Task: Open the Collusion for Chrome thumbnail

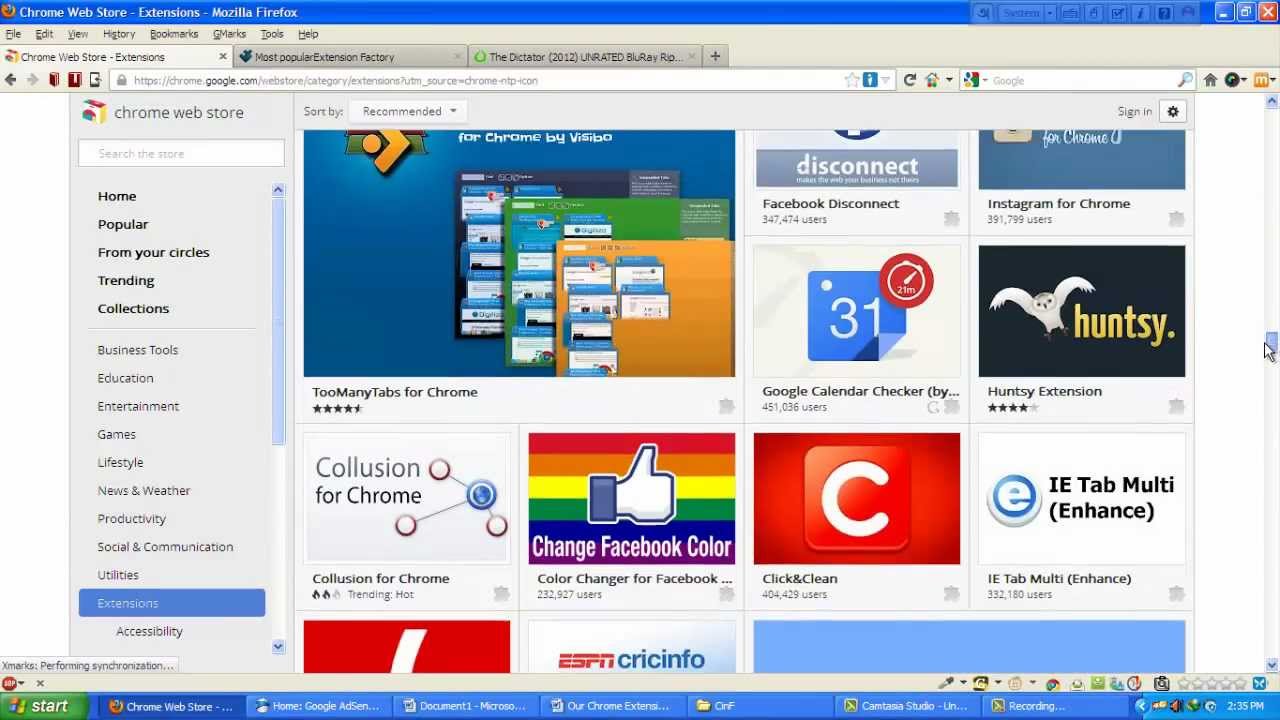Action: [407, 499]
